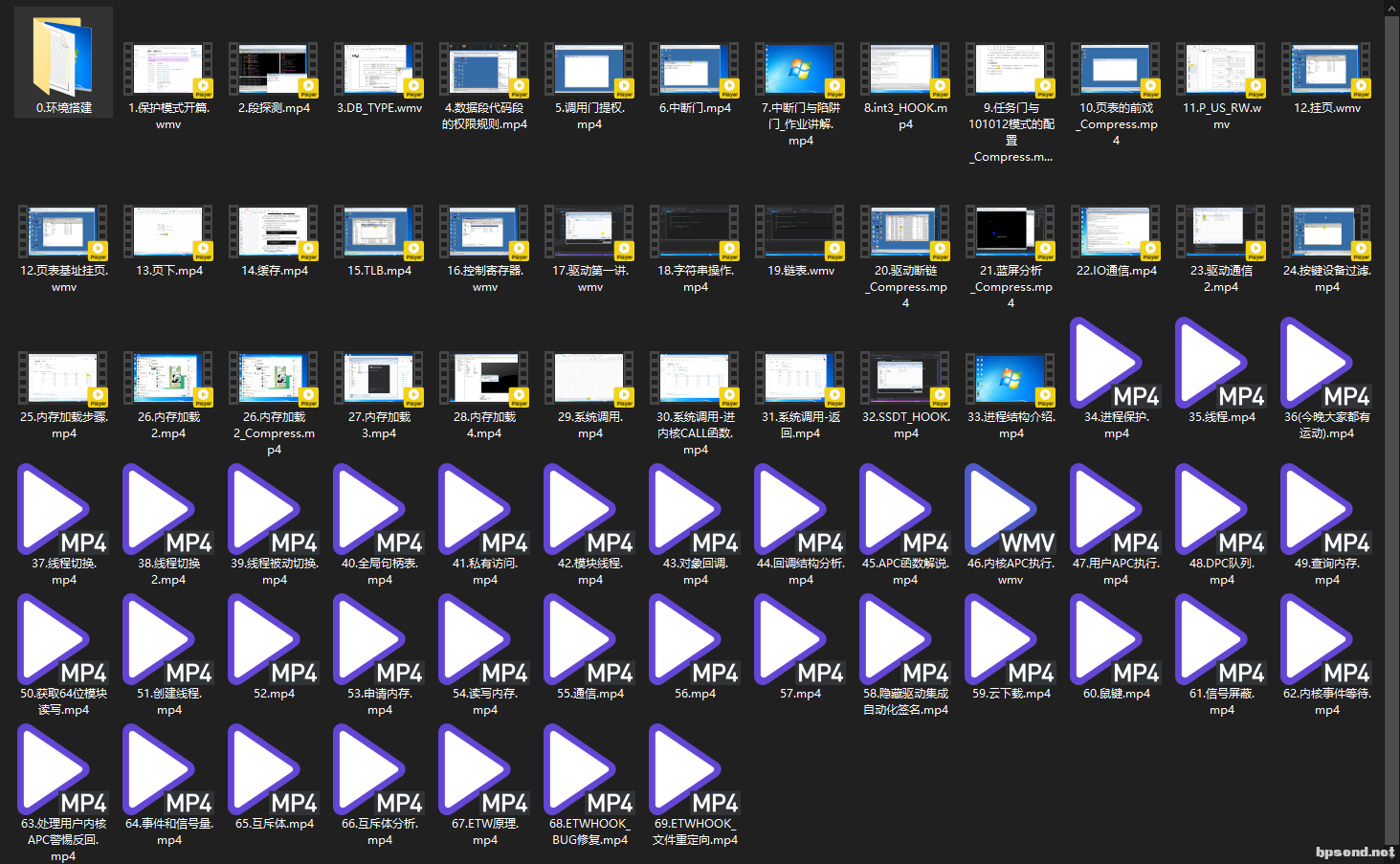Open 15.TLB.mp4

[379, 234]
